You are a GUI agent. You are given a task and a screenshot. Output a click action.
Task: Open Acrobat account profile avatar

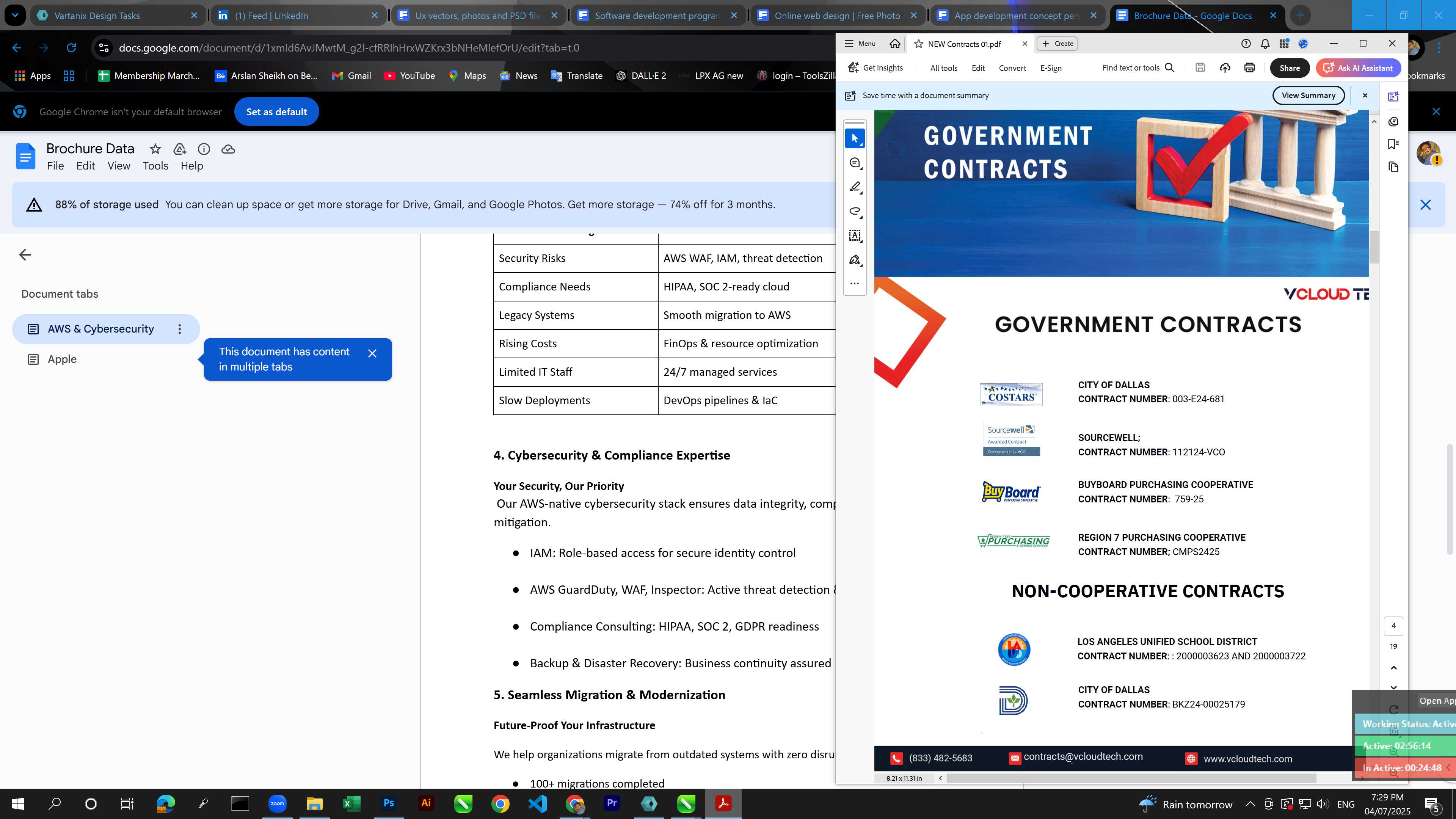pyautogui.click(x=1304, y=44)
